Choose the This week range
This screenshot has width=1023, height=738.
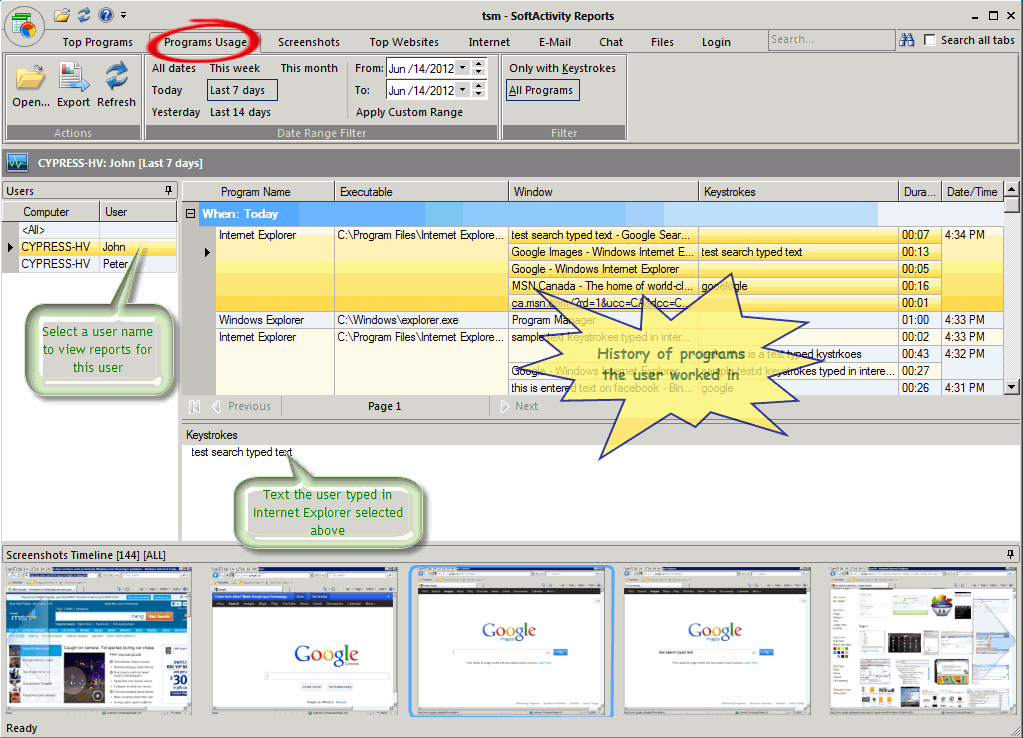point(234,68)
